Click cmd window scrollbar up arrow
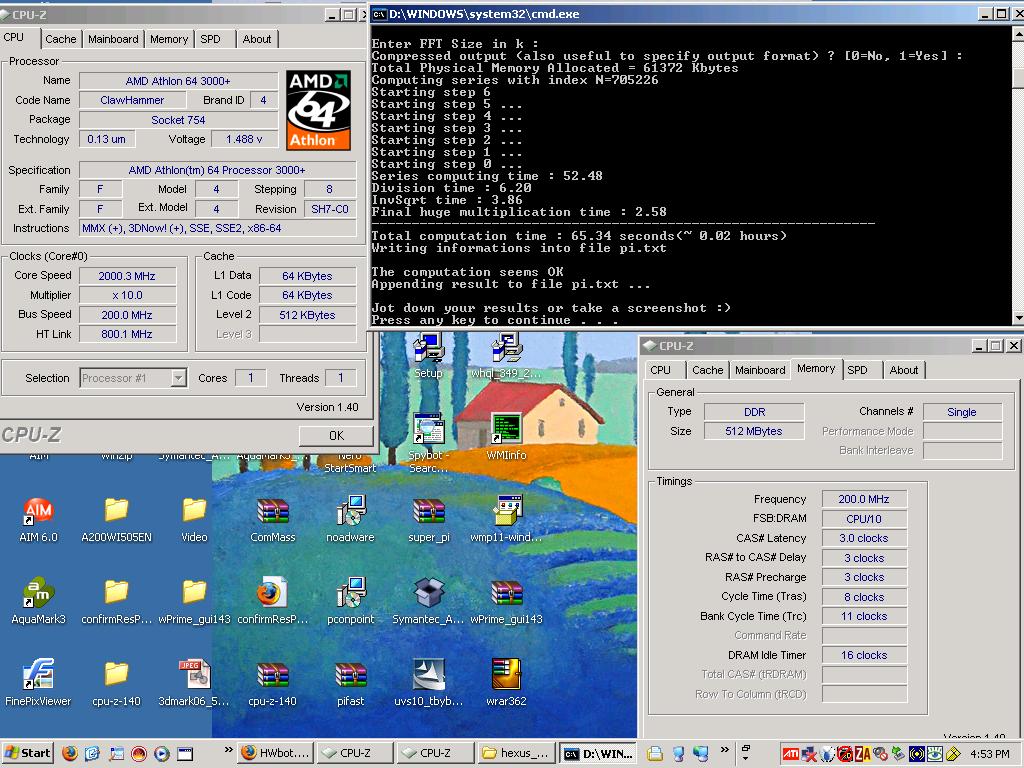 [1017, 33]
